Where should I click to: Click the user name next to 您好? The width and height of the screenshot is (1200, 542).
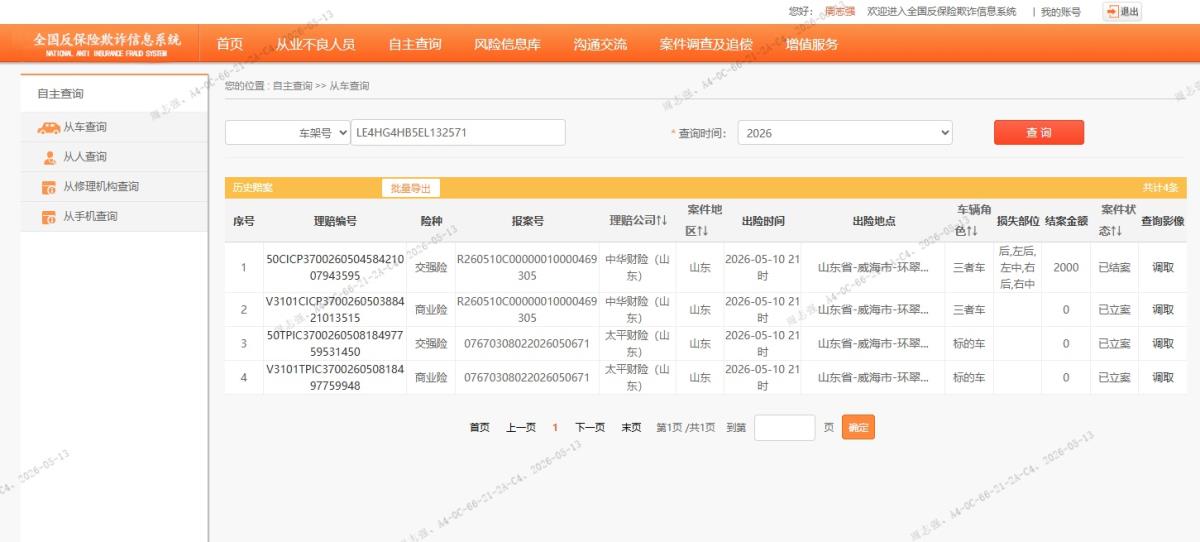[840, 12]
